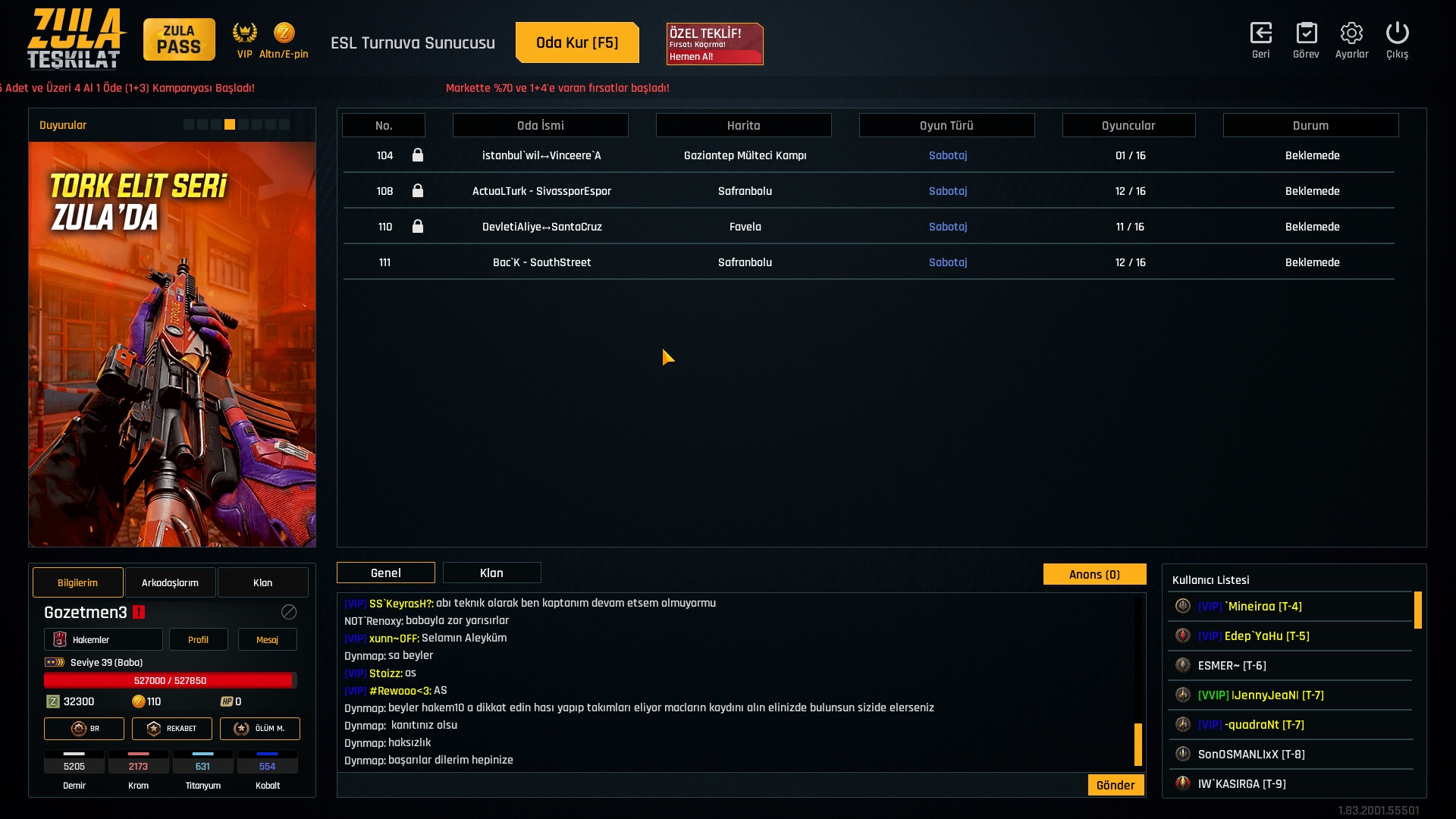Click the red experience bar 527000 / 527850
1456x819 pixels.
(170, 680)
